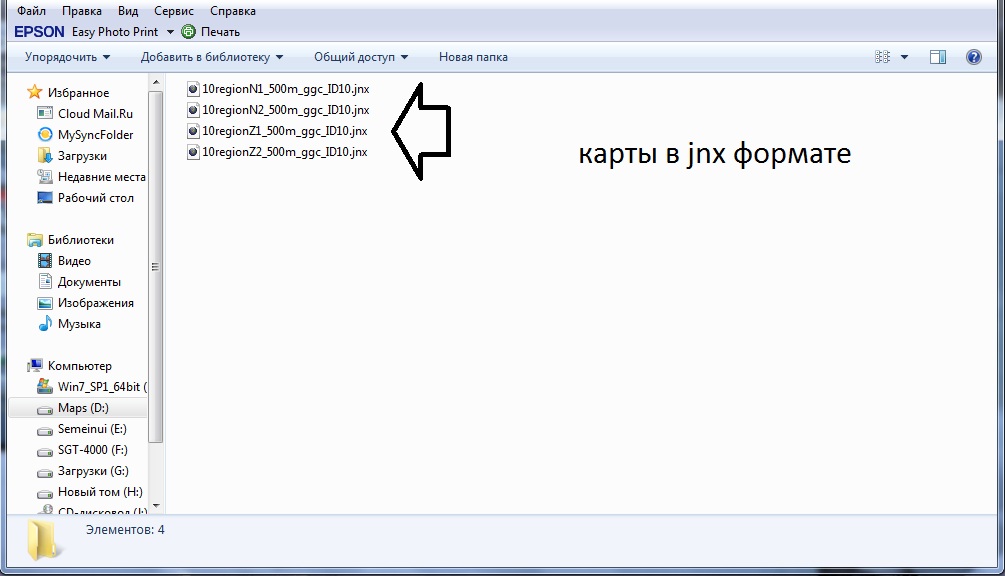Click the file icon of 10regionN1_500m_ggc_ID10.jnx

coord(194,89)
